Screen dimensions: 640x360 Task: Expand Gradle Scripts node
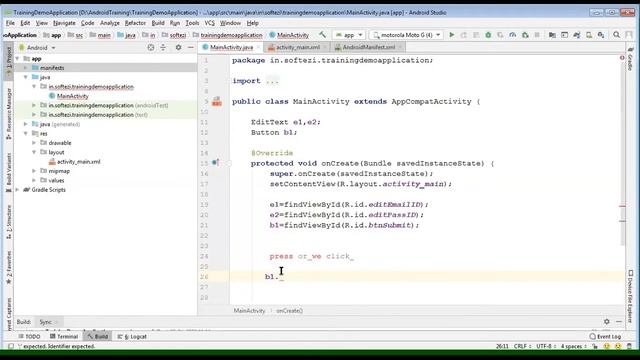coord(17,190)
